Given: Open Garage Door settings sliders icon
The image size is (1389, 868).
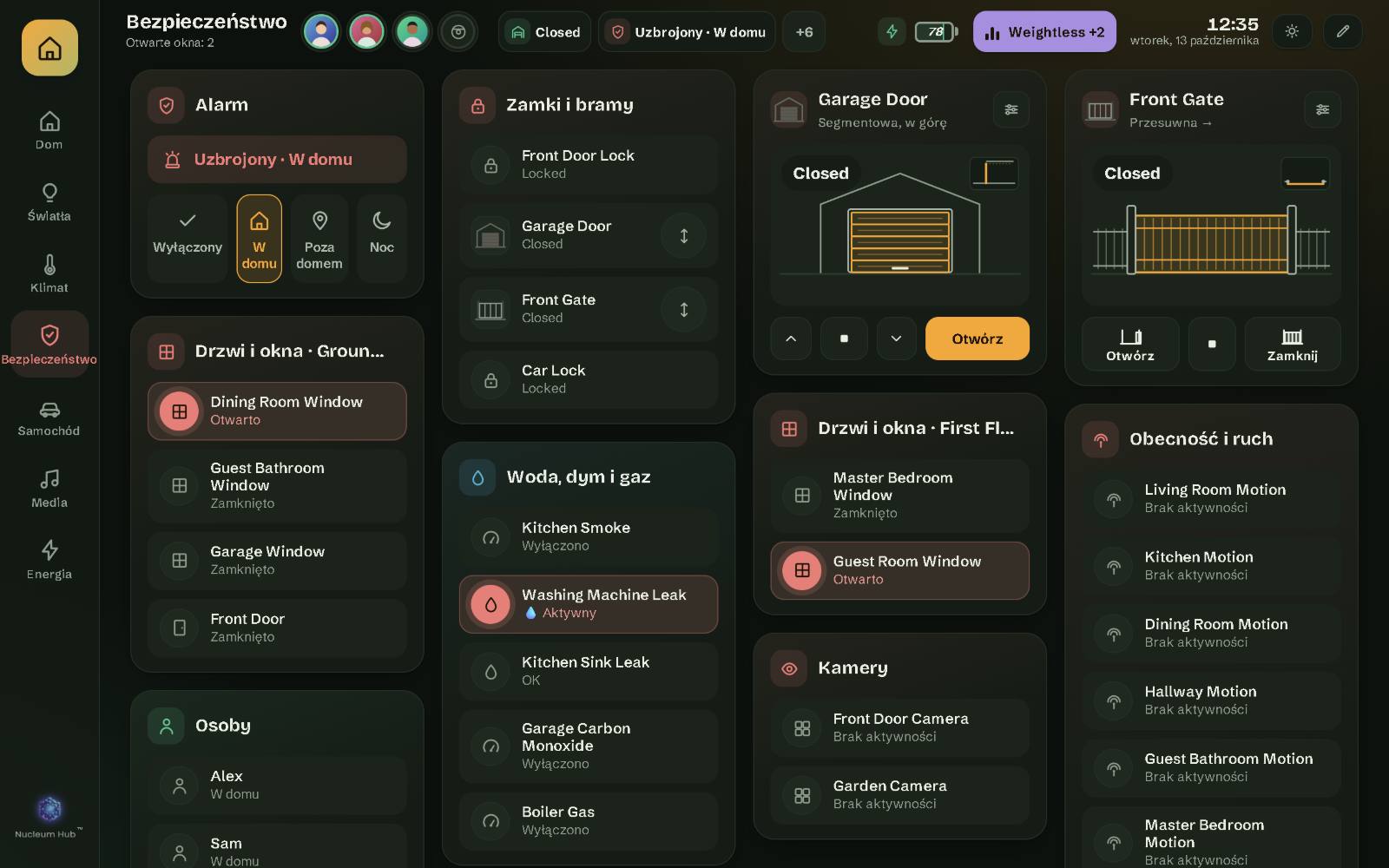Looking at the screenshot, I should pos(1011,109).
